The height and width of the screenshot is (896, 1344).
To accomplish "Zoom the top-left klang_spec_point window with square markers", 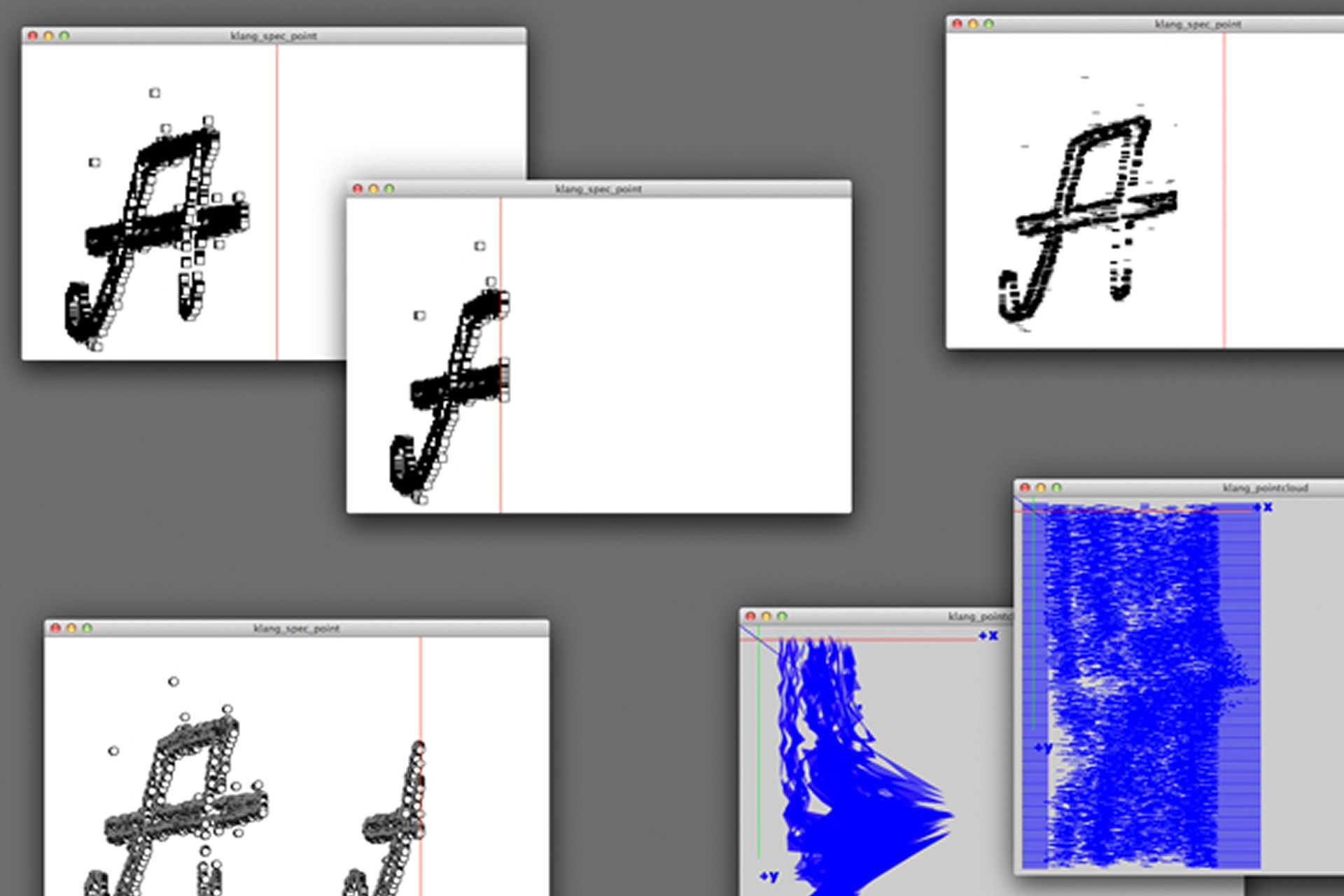I will (64, 36).
